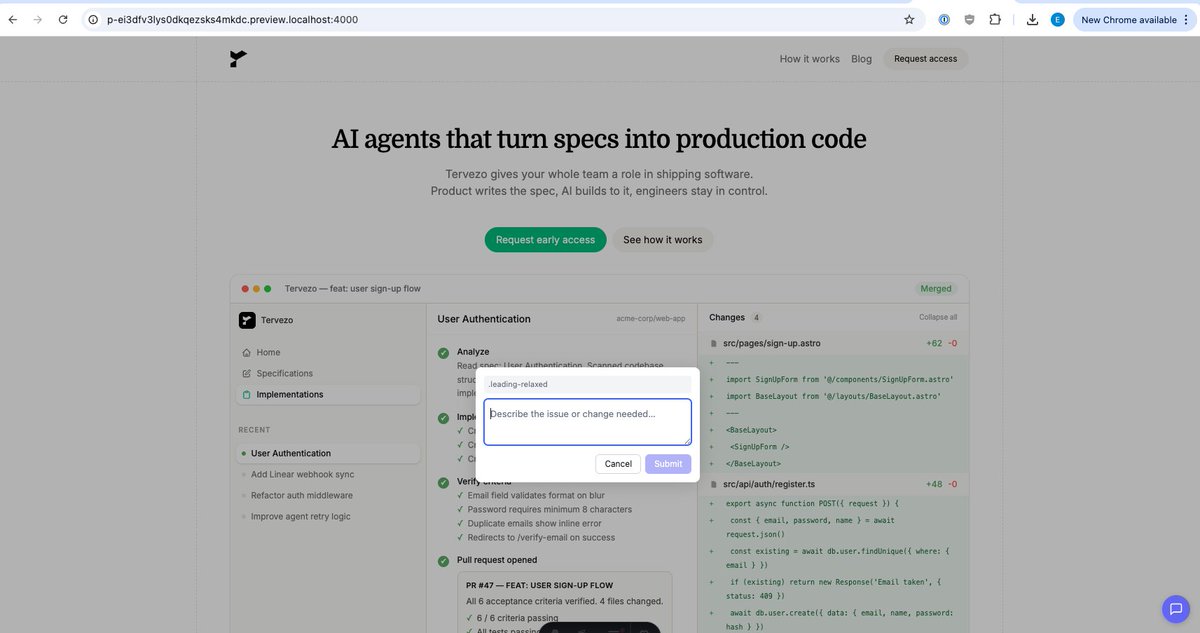Image resolution: width=1200 pixels, height=633 pixels.
Task: Click the yellow window dot in the Tervezo mockup
Action: [x=256, y=288]
